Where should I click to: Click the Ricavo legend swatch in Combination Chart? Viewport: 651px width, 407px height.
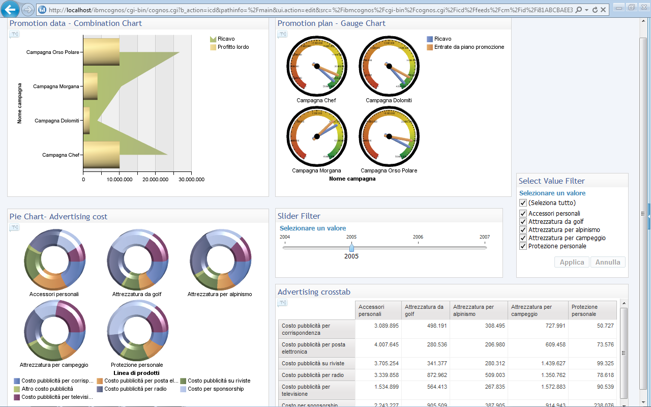tap(213, 39)
